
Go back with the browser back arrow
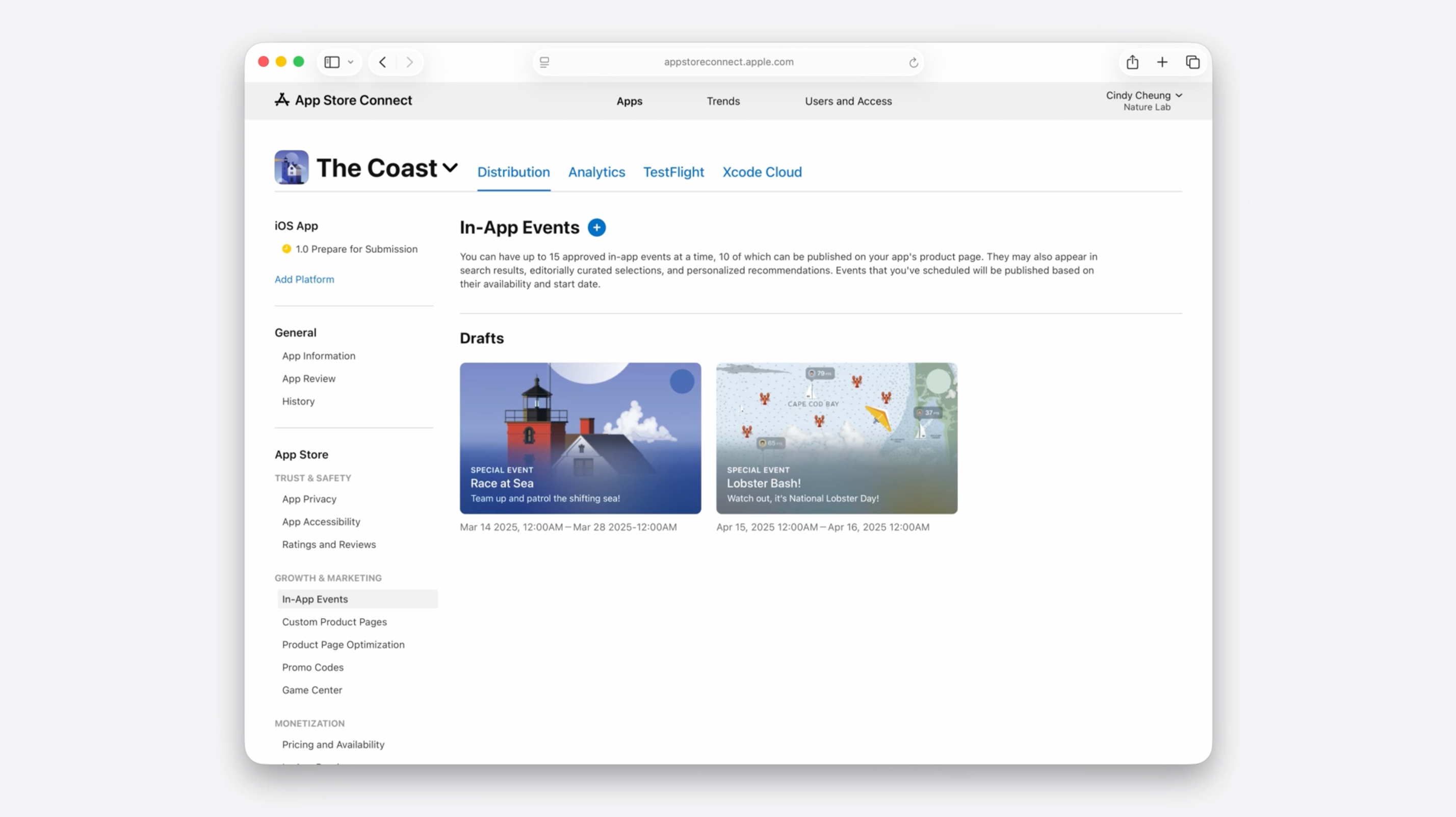(383, 62)
